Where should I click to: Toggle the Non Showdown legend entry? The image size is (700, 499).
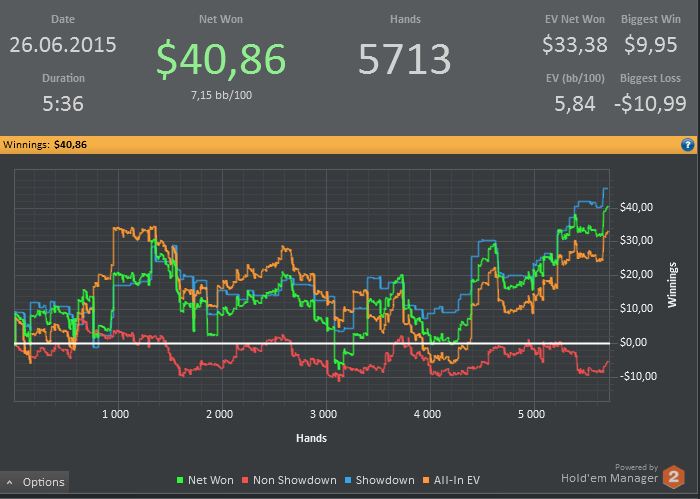click(x=289, y=480)
